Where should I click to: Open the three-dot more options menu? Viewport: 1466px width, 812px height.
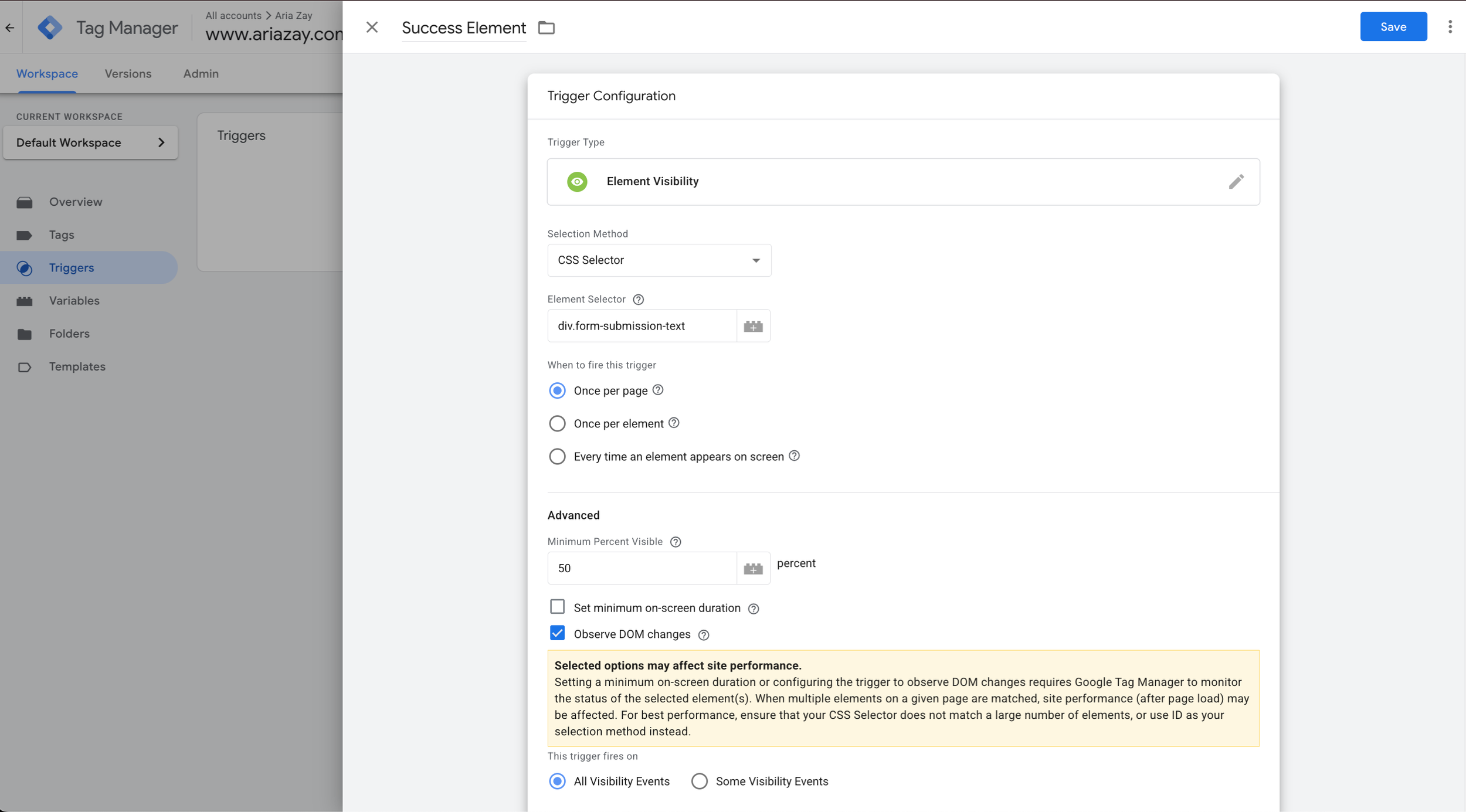1450,27
